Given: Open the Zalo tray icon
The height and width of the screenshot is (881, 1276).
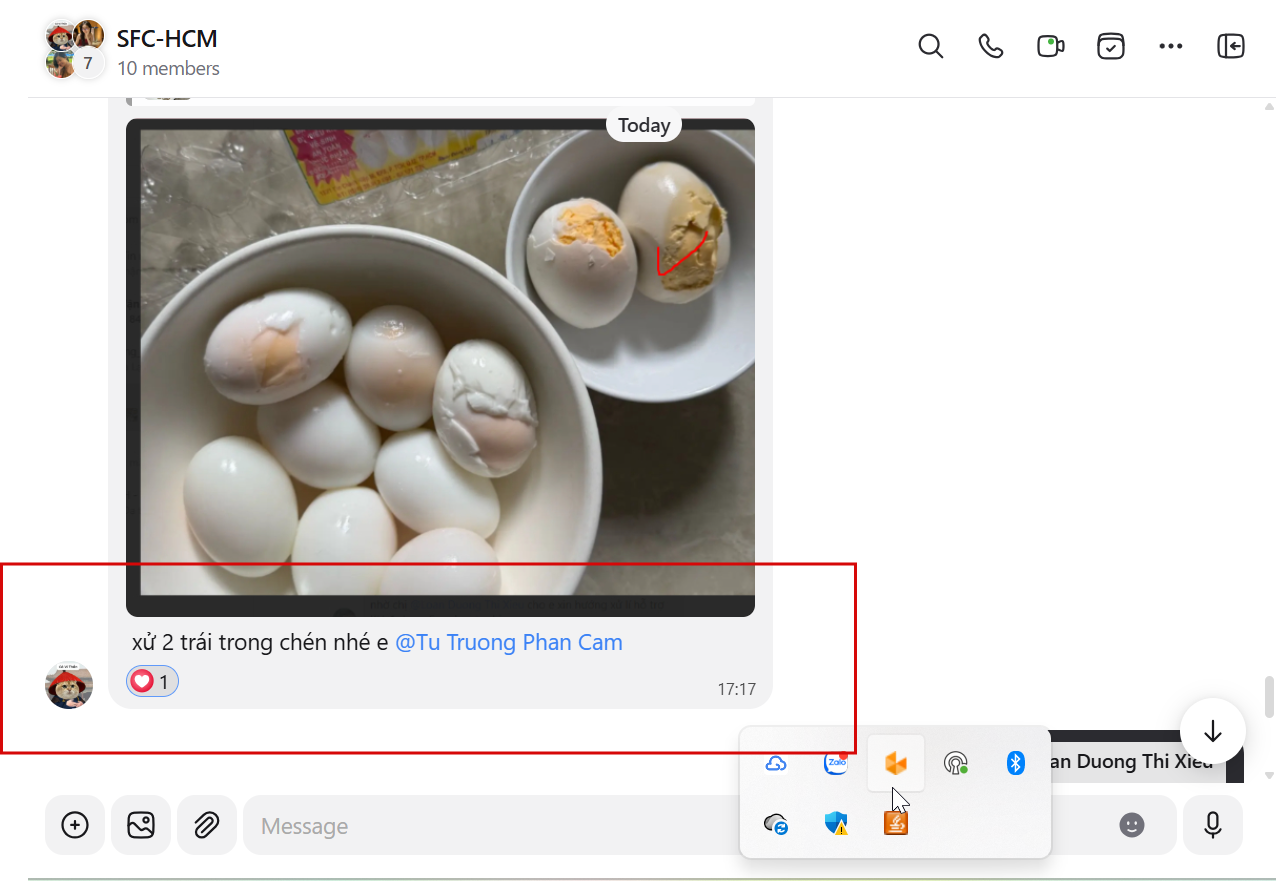Looking at the screenshot, I should [x=836, y=763].
